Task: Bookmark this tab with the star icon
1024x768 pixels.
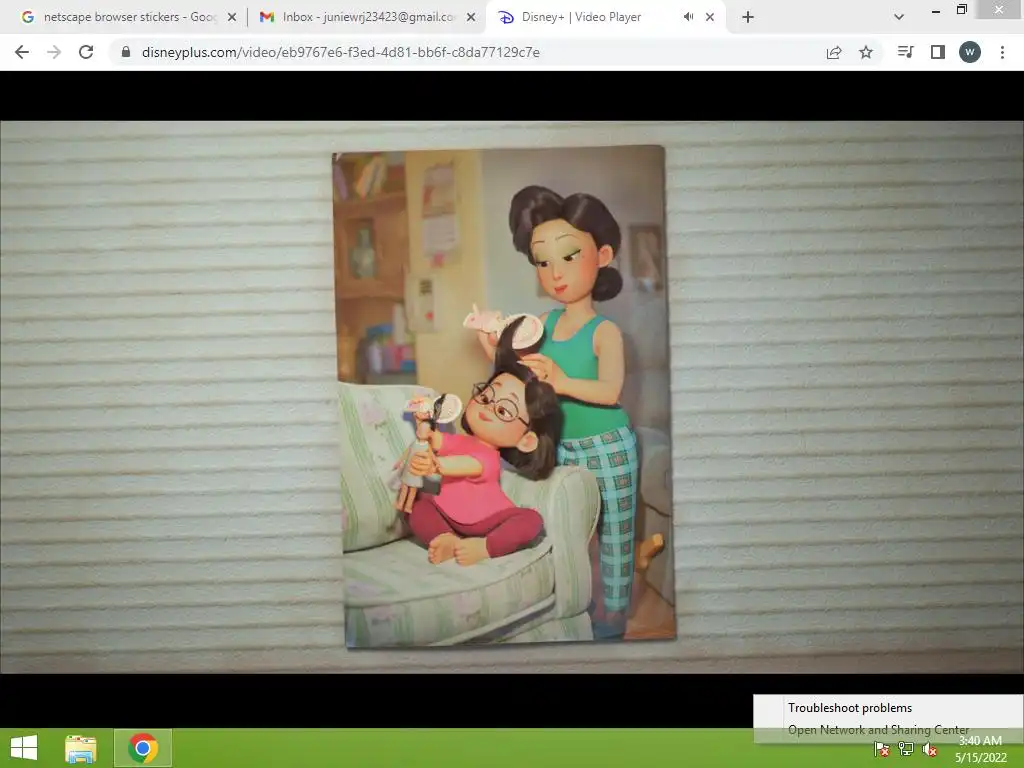Action: point(866,52)
